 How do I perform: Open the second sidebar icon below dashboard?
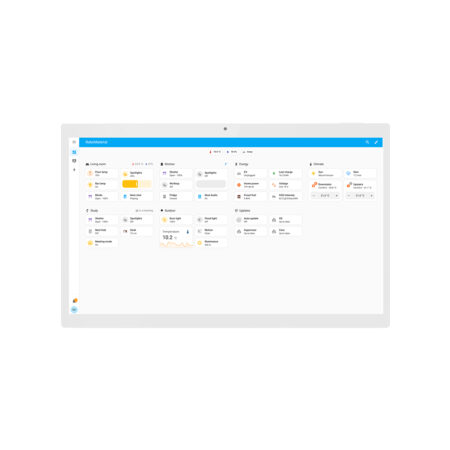74,161
